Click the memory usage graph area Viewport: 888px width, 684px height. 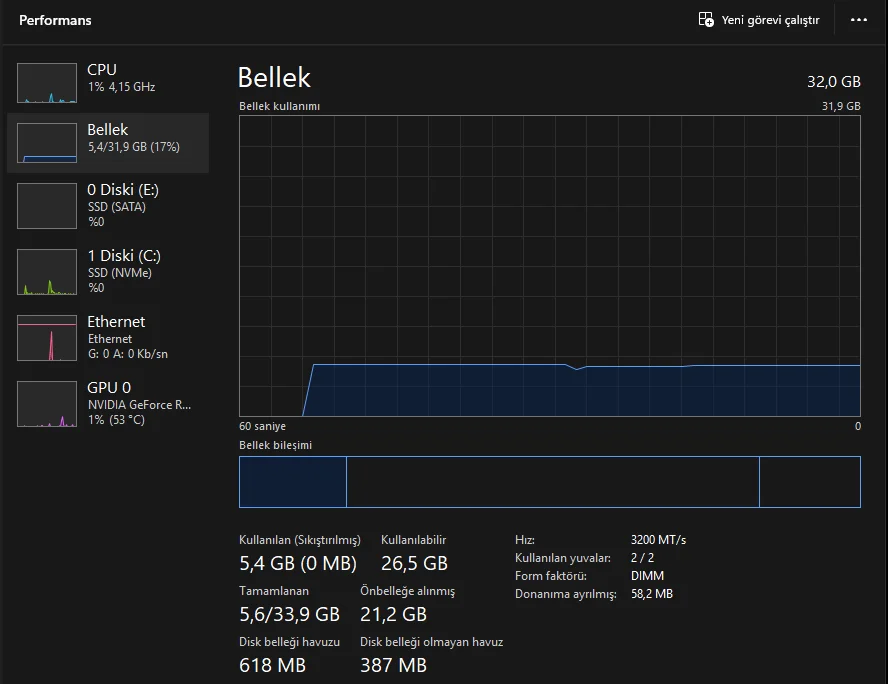(x=550, y=266)
